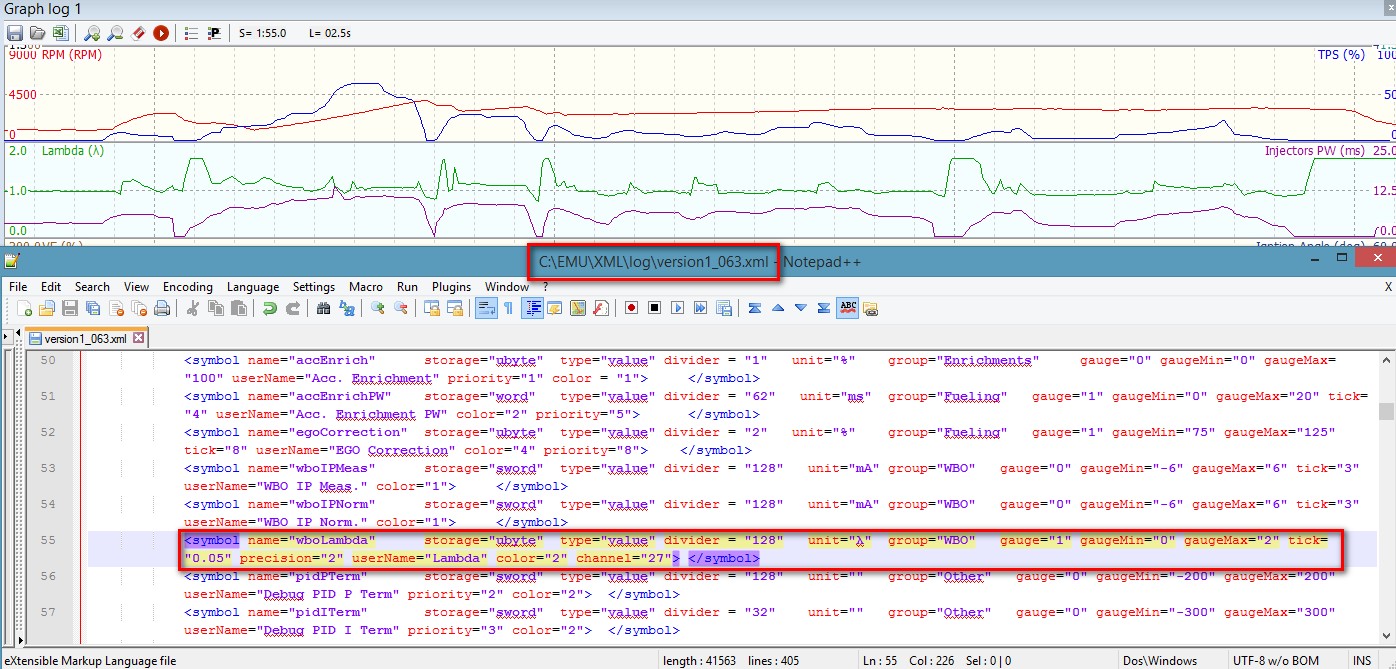Open the Encoding menu
Screen dimensions: 1396x669
click(x=187, y=287)
